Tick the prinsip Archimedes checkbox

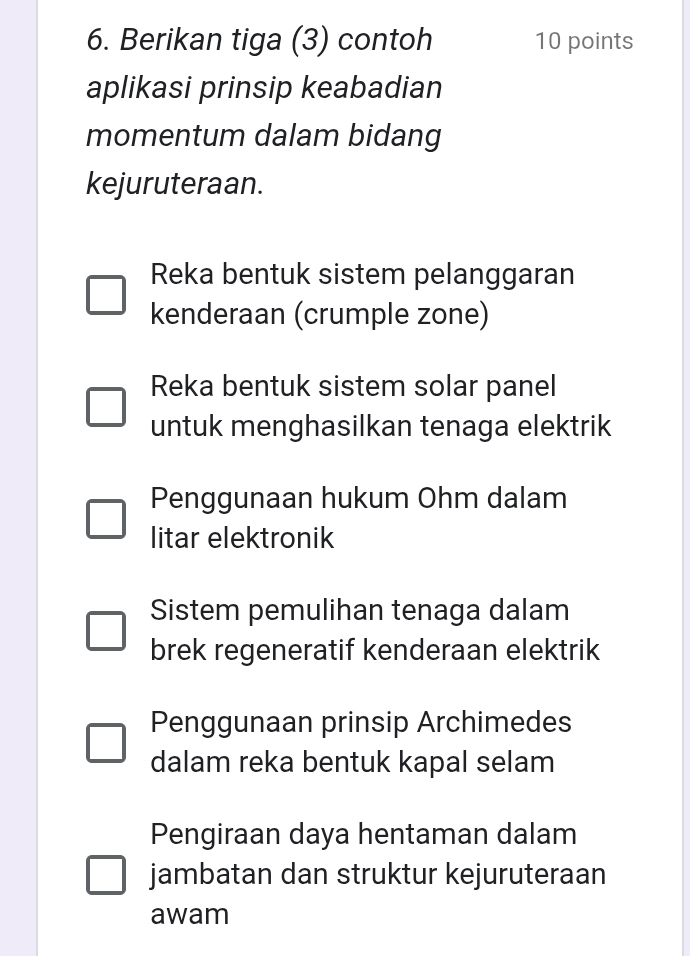coord(106,743)
